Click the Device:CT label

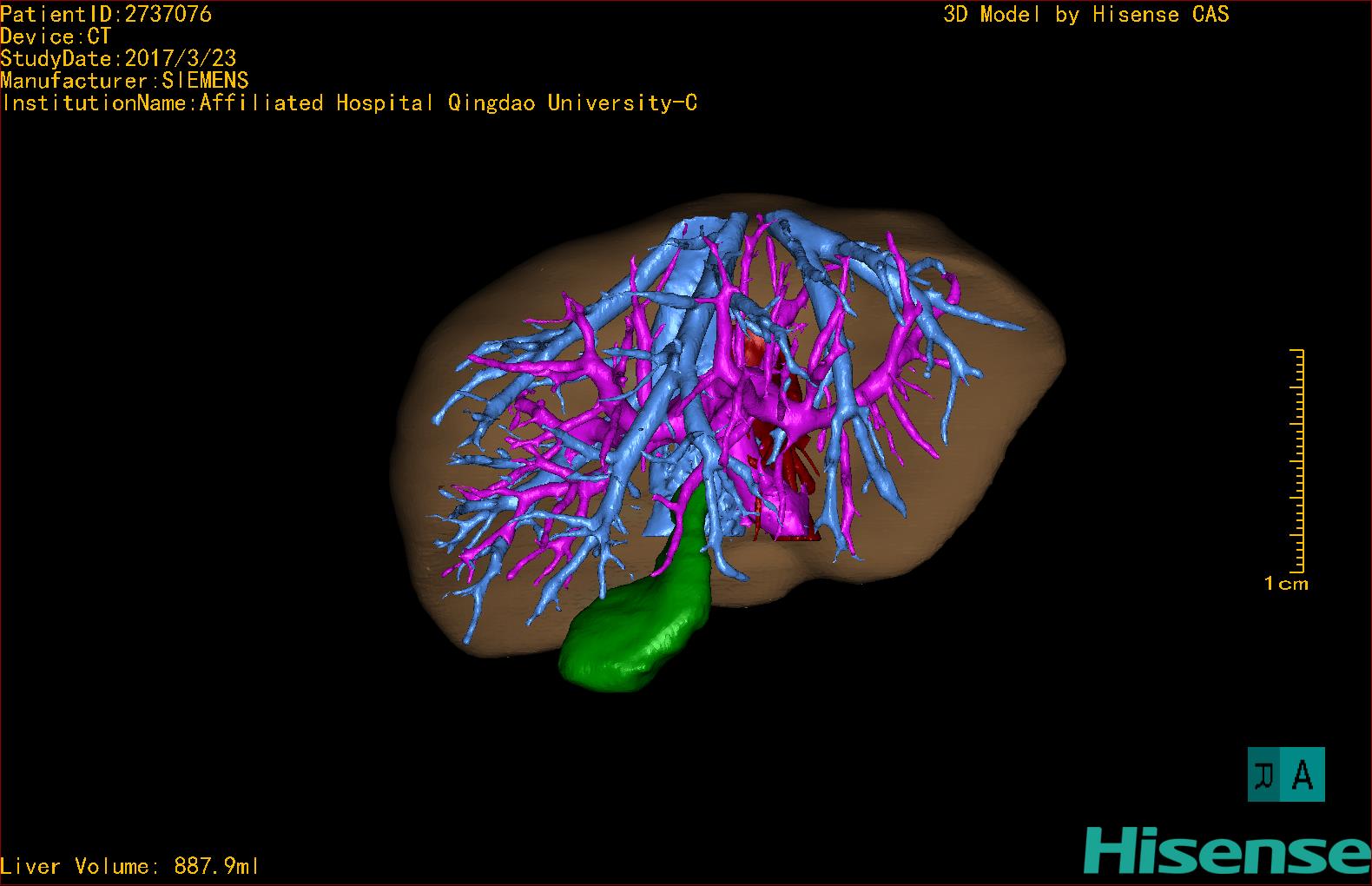click(x=56, y=36)
